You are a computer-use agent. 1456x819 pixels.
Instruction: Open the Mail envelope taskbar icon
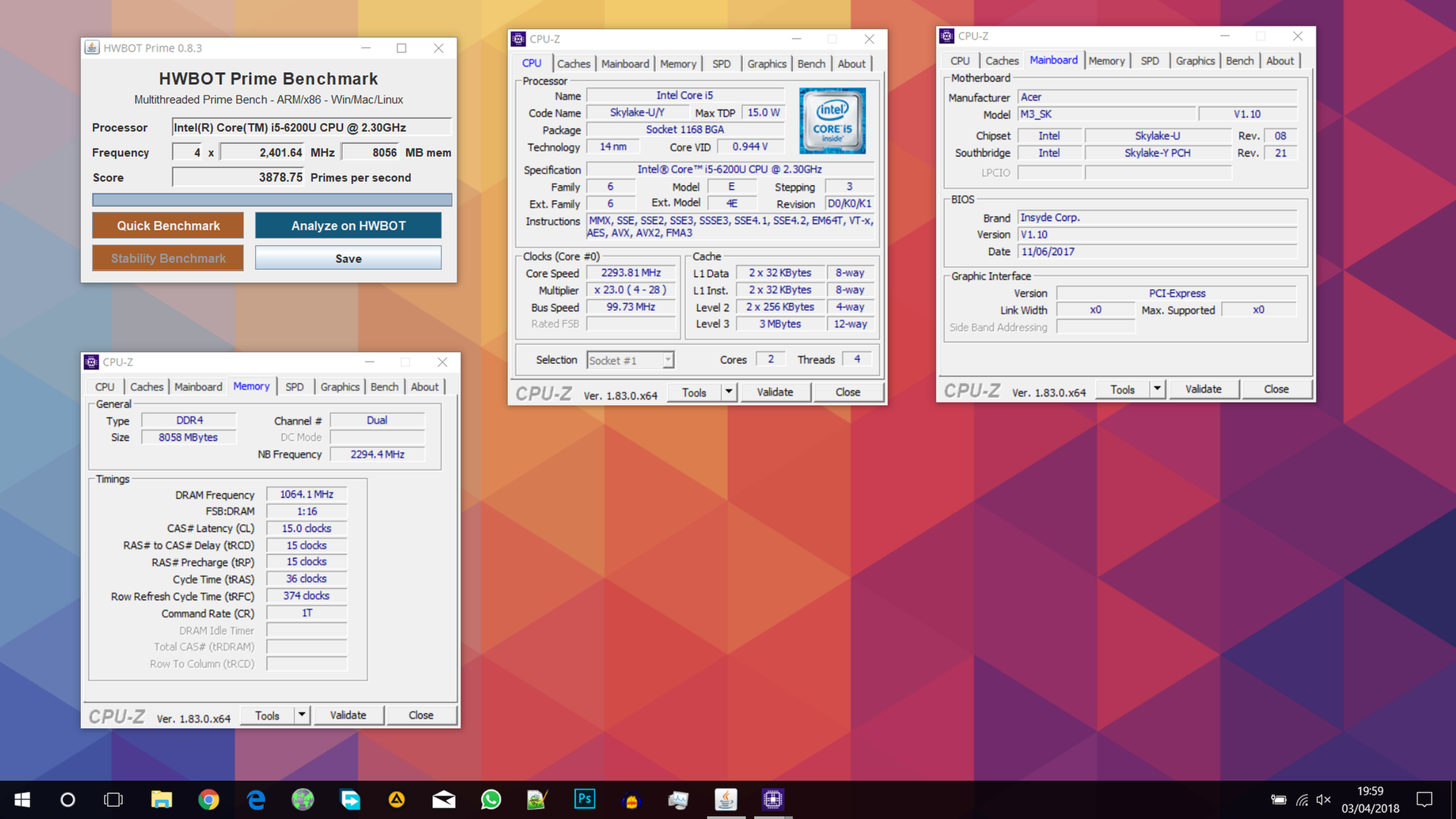pyautogui.click(x=444, y=799)
